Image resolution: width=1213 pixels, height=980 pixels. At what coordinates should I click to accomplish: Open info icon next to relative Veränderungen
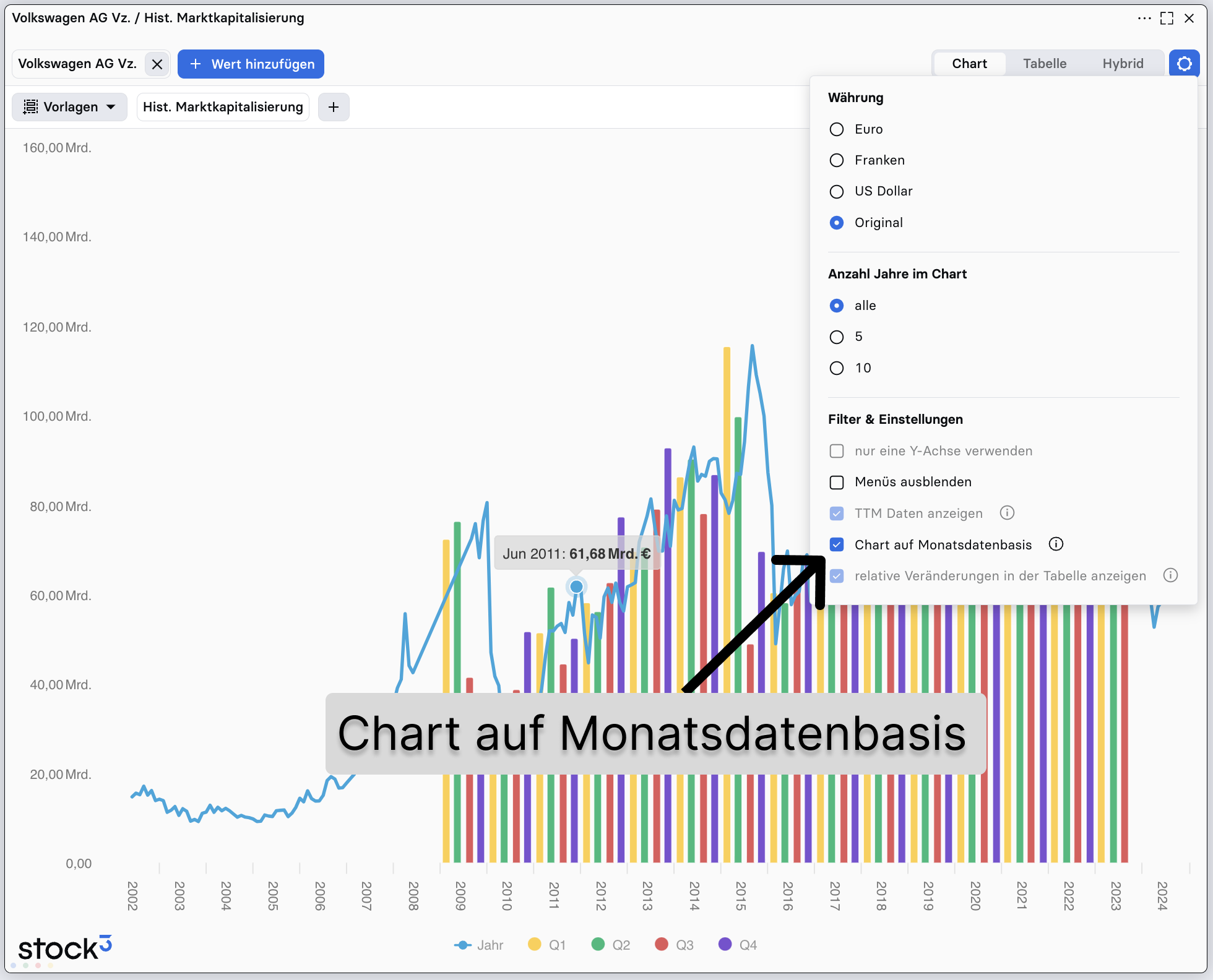point(1170,575)
